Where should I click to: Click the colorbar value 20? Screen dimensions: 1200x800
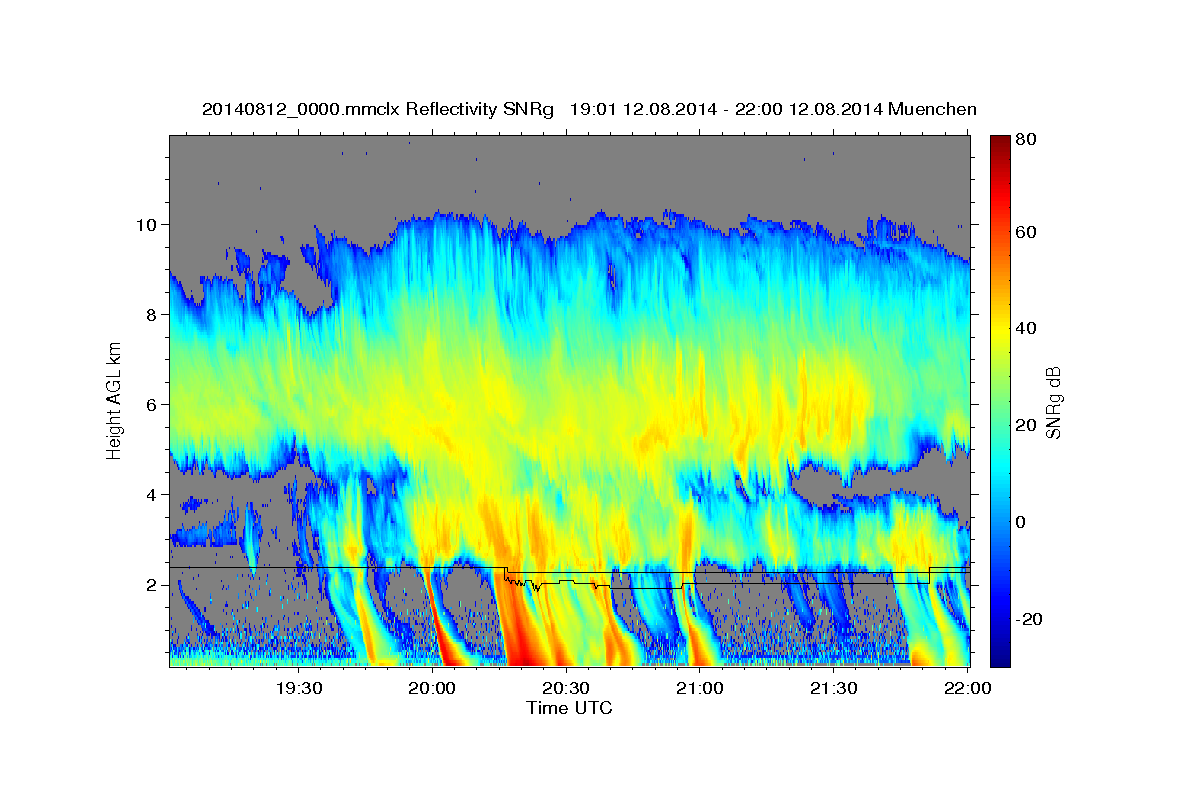coord(1027,425)
